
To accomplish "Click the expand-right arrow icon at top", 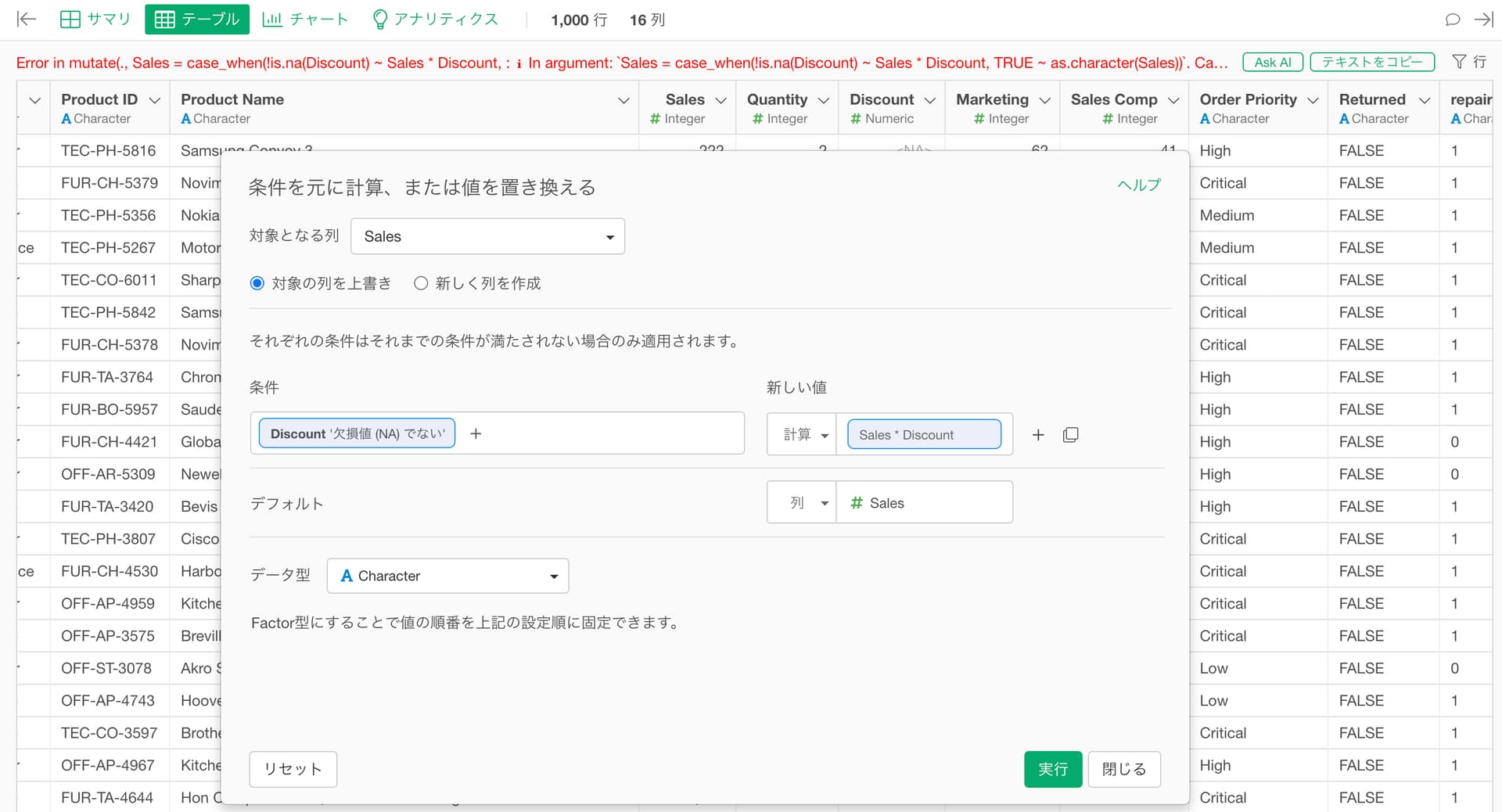I will coord(1483,20).
